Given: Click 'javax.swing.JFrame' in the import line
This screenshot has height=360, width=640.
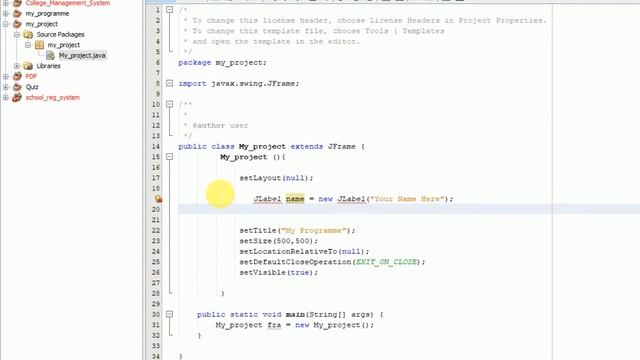Looking at the screenshot, I should tap(253, 83).
